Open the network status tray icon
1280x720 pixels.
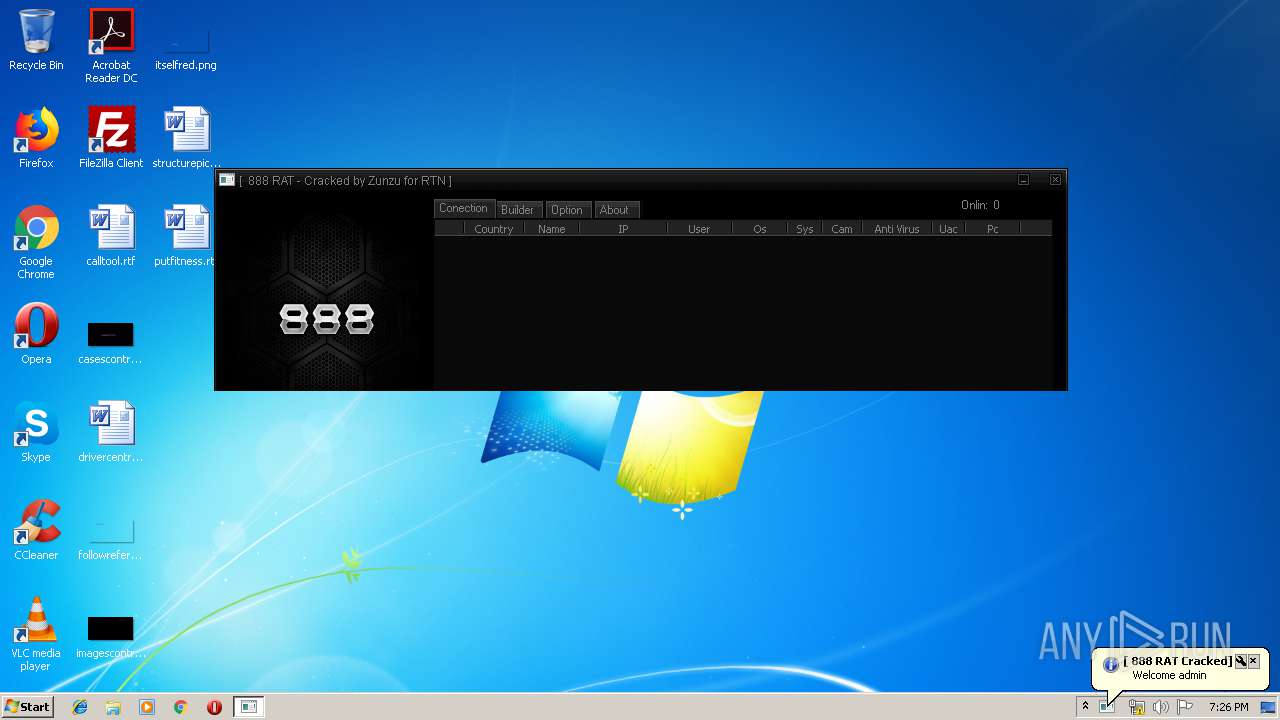[1136, 707]
